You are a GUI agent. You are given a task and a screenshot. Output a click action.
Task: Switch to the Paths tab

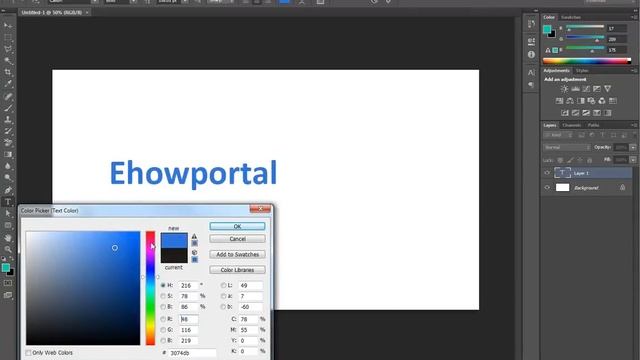click(593, 125)
